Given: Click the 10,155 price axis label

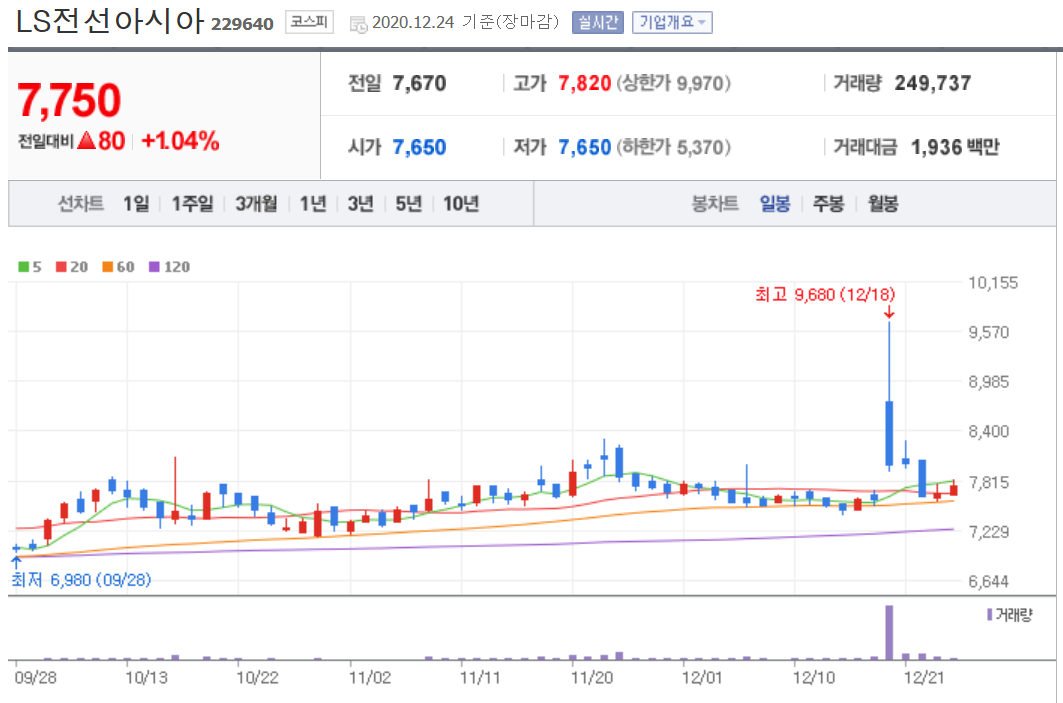Looking at the screenshot, I should coord(993,283).
